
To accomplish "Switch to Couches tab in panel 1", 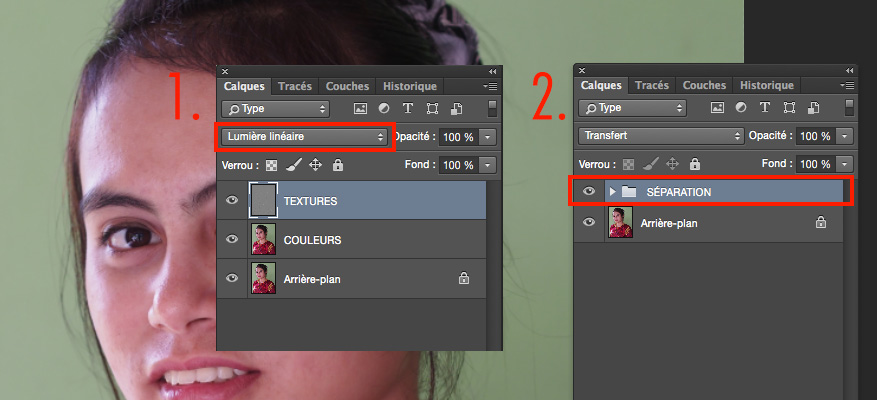I will (x=347, y=86).
